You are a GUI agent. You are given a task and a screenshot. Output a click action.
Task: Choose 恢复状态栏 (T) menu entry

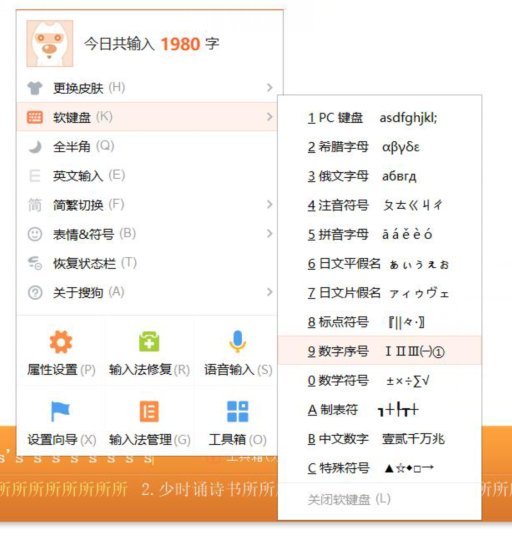147,263
